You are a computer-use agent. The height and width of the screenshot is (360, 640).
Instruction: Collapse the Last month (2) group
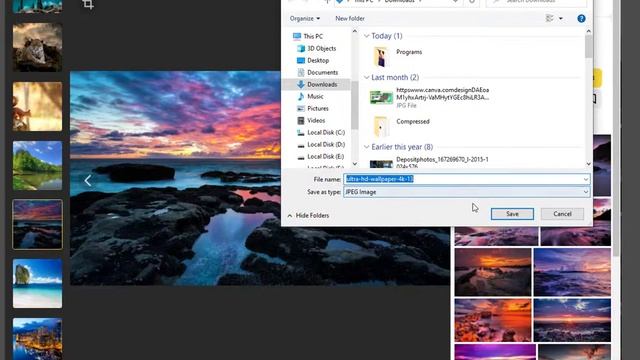pos(367,77)
